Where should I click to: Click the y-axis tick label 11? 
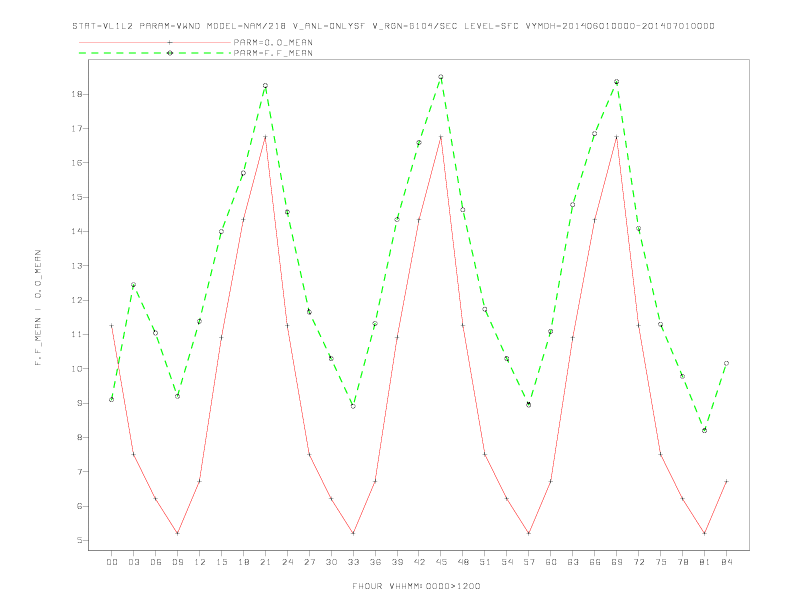[78, 334]
